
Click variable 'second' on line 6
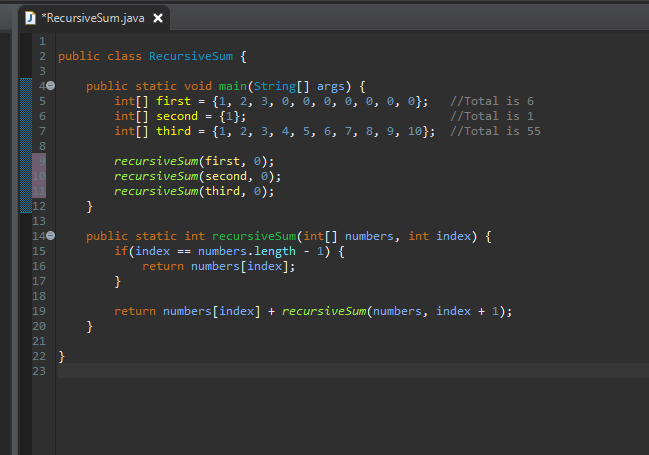point(177,116)
